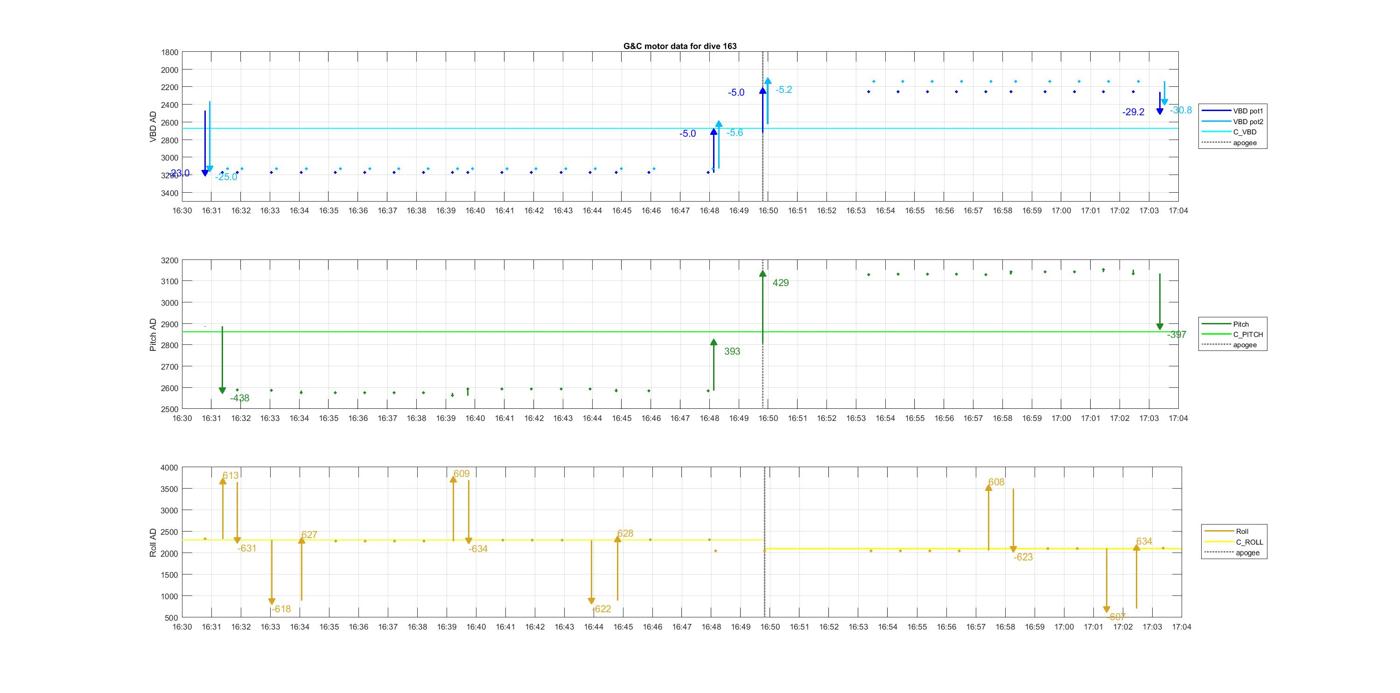The width and height of the screenshot is (1400, 693).
Task: Click the '628' roll data label
Action: (x=625, y=534)
